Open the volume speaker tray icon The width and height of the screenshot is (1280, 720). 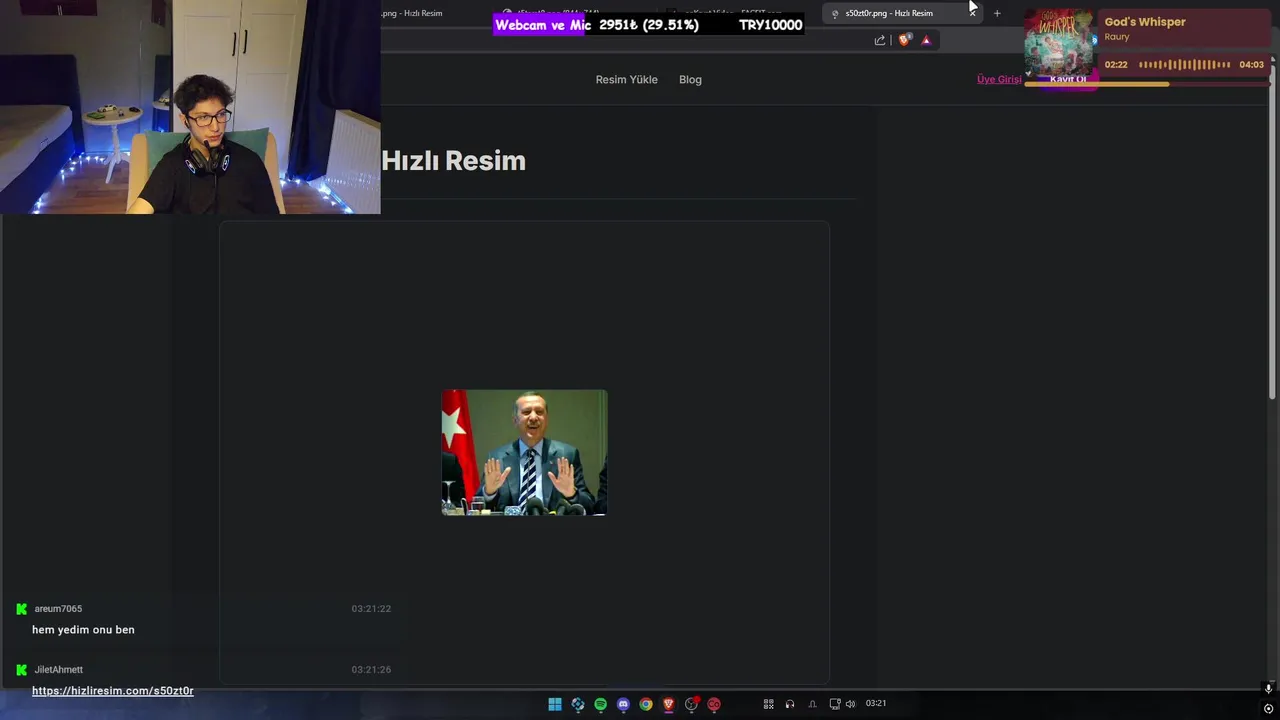coord(851,704)
